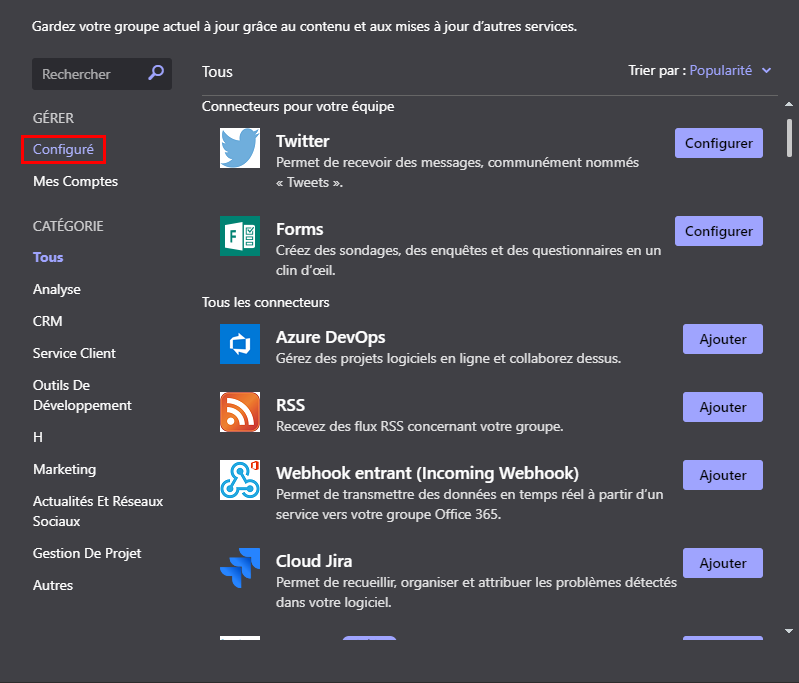Select the CRM category
This screenshot has height=683, width=799.
pyautogui.click(x=47, y=322)
